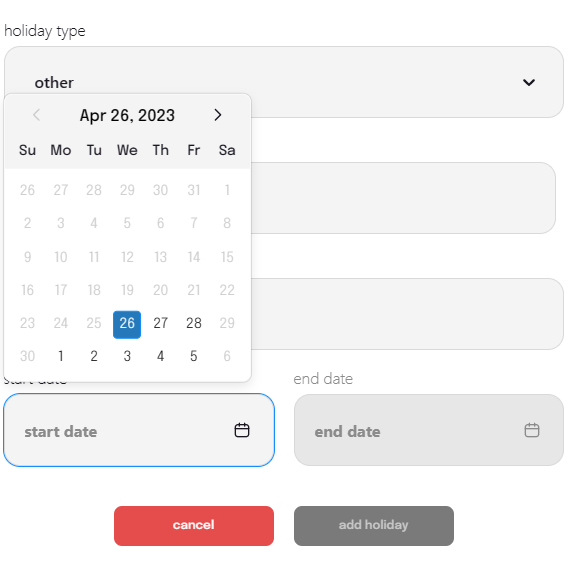Select April 26 highlighted date

[x=127, y=324]
